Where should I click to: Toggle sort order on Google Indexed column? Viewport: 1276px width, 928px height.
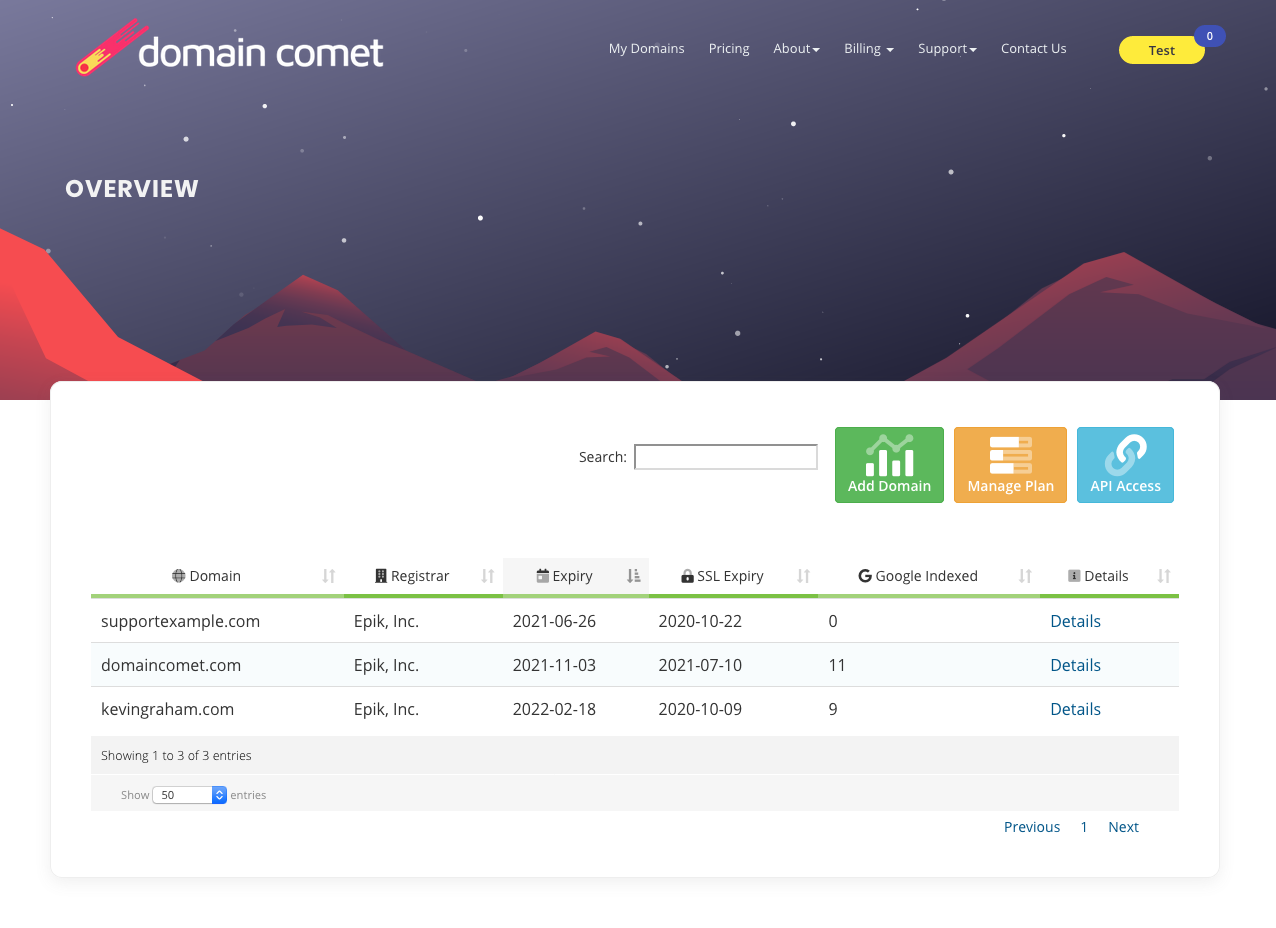tap(1024, 576)
